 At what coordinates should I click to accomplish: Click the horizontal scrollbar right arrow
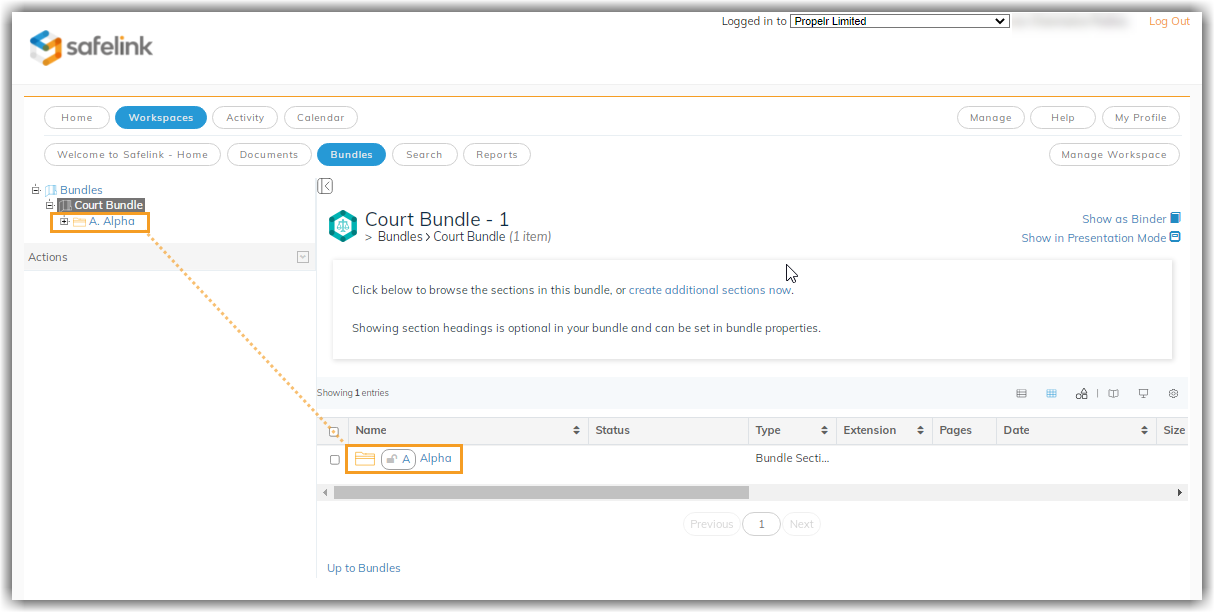pyautogui.click(x=1180, y=492)
